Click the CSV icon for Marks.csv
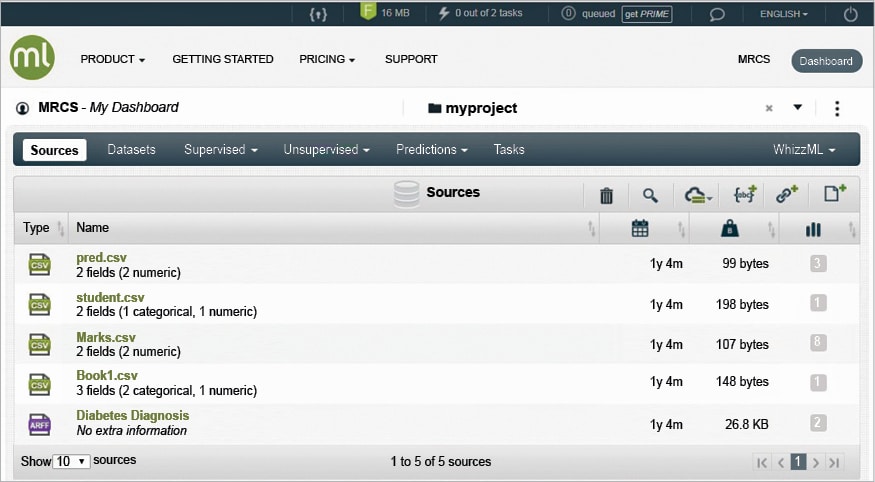 click(40, 345)
